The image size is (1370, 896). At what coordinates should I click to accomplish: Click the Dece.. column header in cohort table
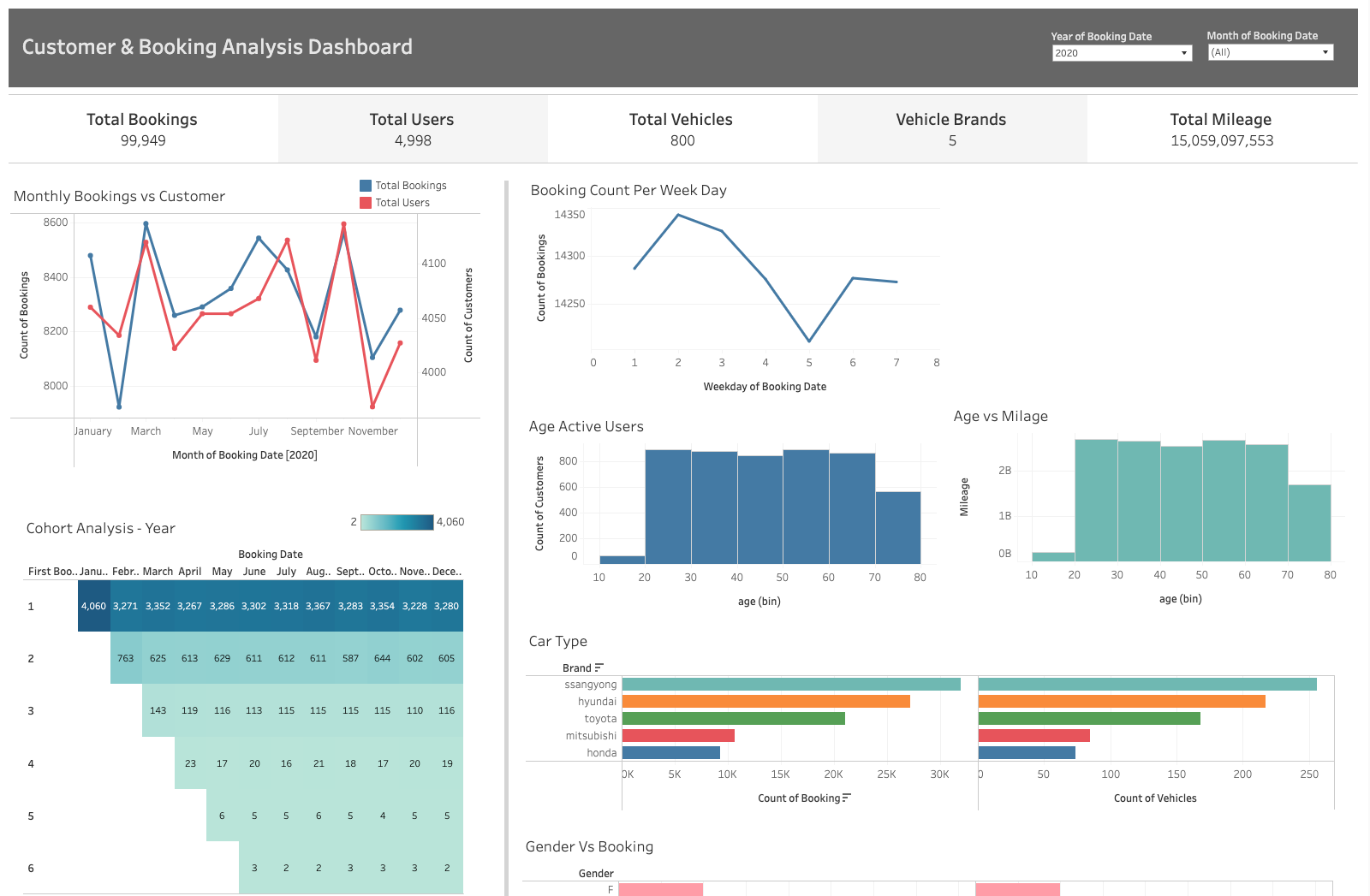pos(447,572)
